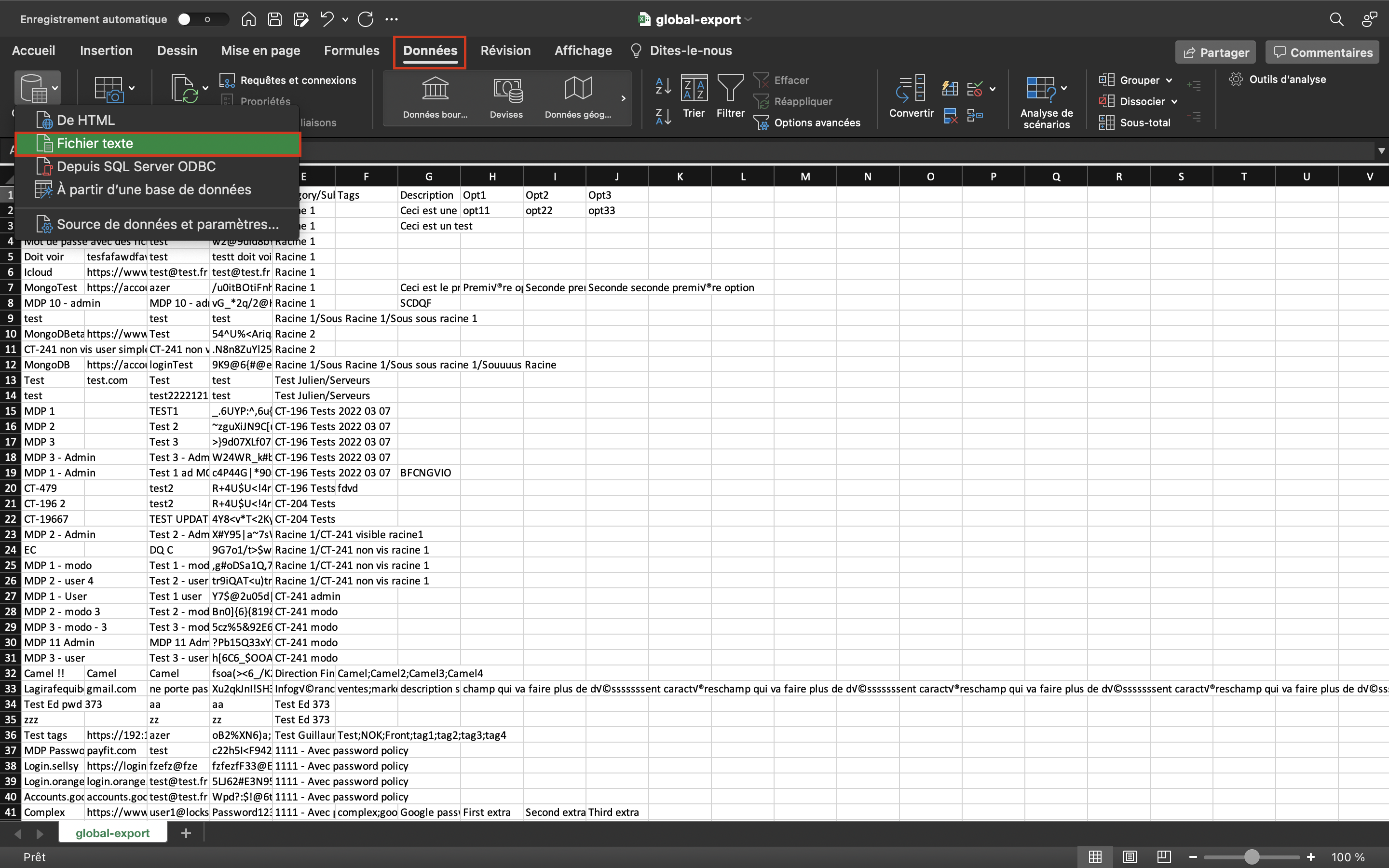The height and width of the screenshot is (868, 1389).
Task: Click the Convertir text-to-columns icon
Action: [x=911, y=89]
